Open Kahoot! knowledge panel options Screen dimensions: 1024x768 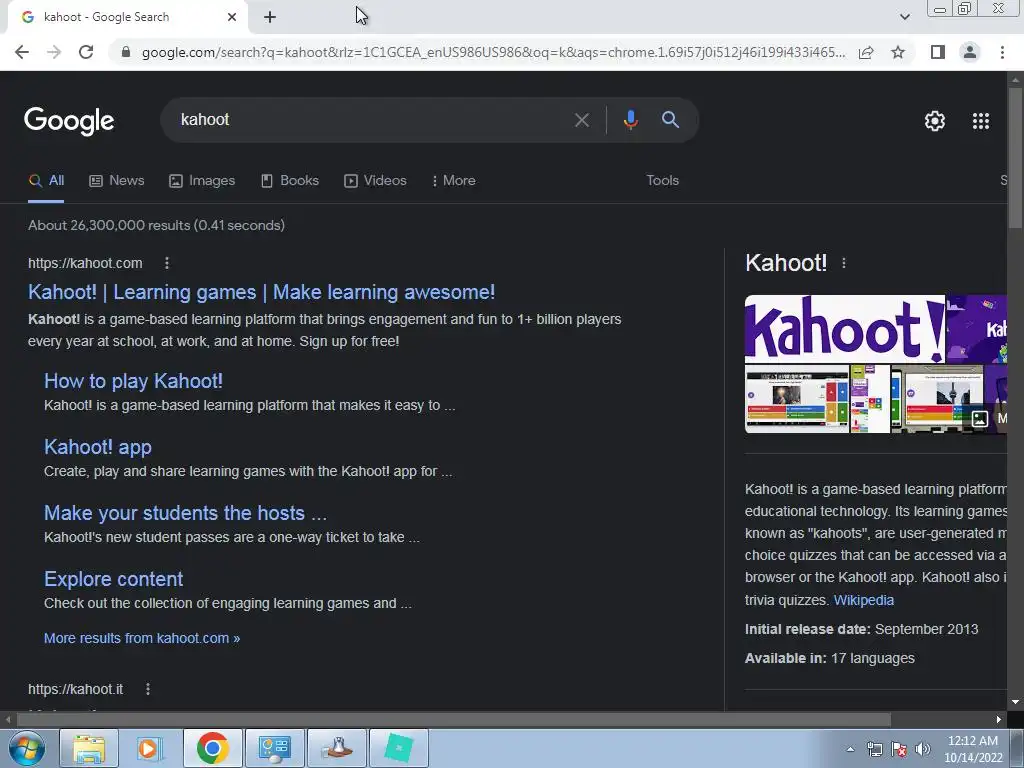pos(844,263)
